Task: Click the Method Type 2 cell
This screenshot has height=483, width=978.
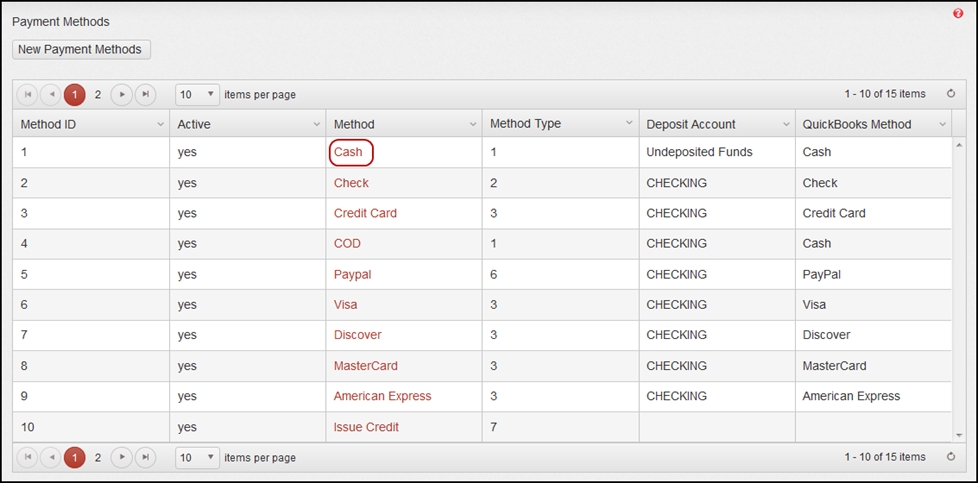Action: pos(561,183)
